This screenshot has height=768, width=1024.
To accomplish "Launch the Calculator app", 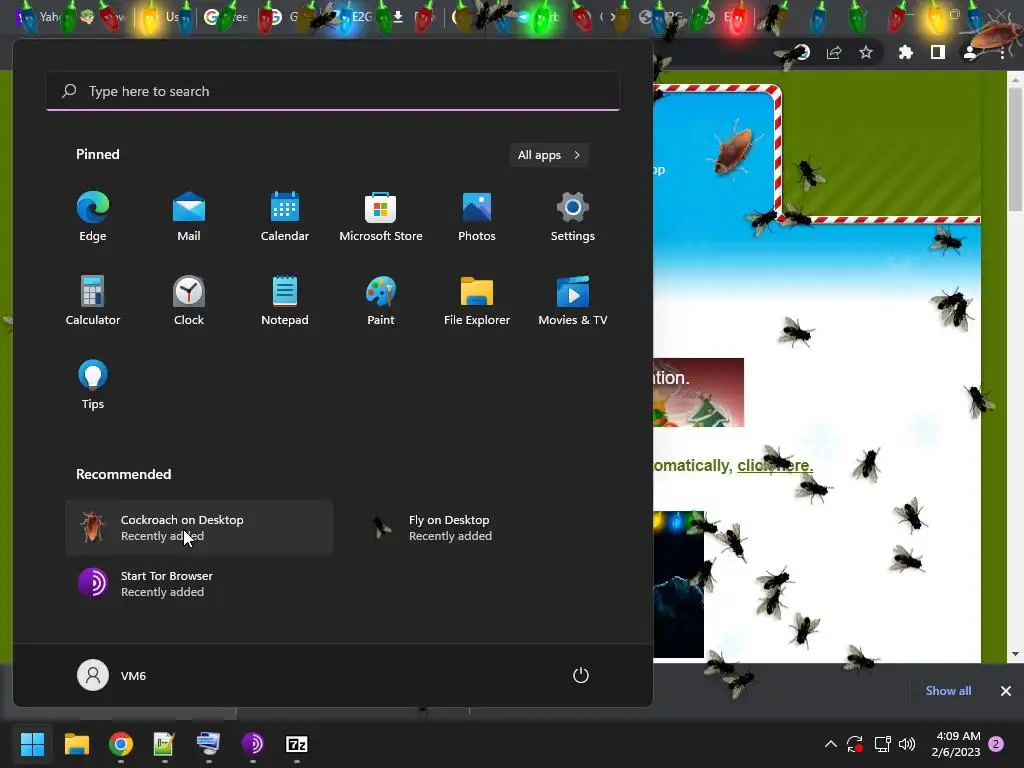I will point(93,300).
